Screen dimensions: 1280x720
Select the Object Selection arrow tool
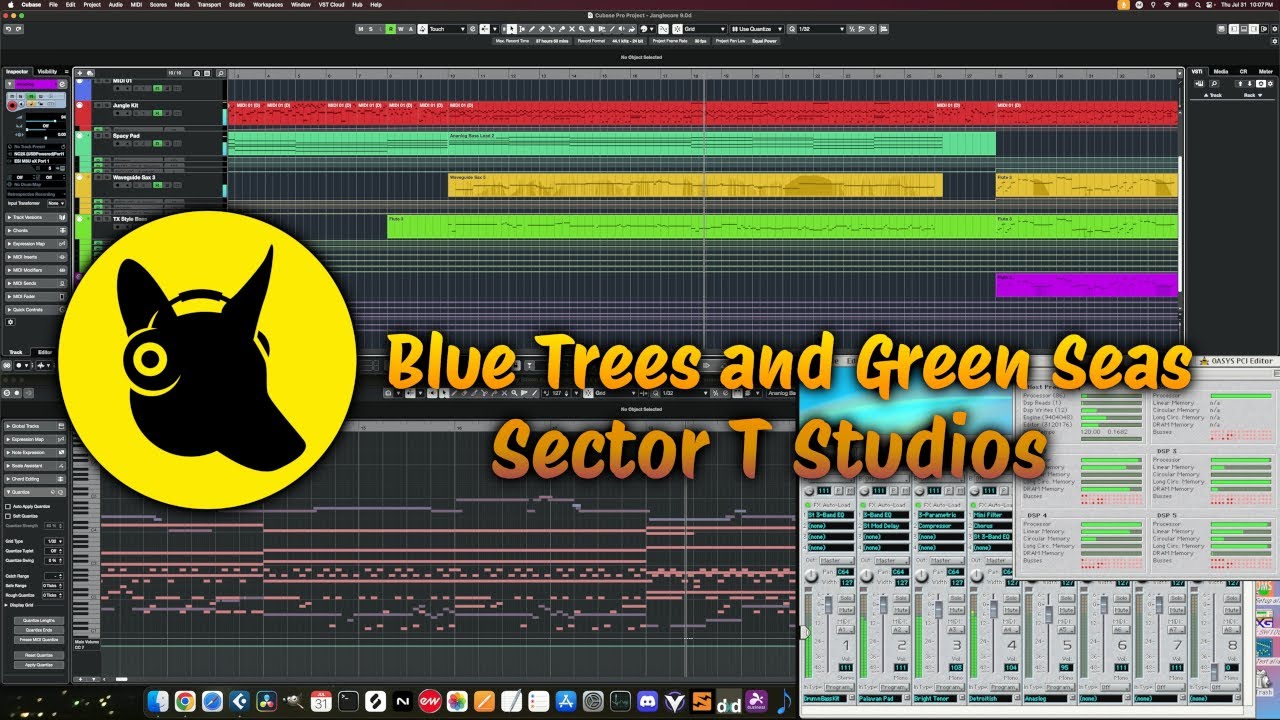(x=512, y=29)
